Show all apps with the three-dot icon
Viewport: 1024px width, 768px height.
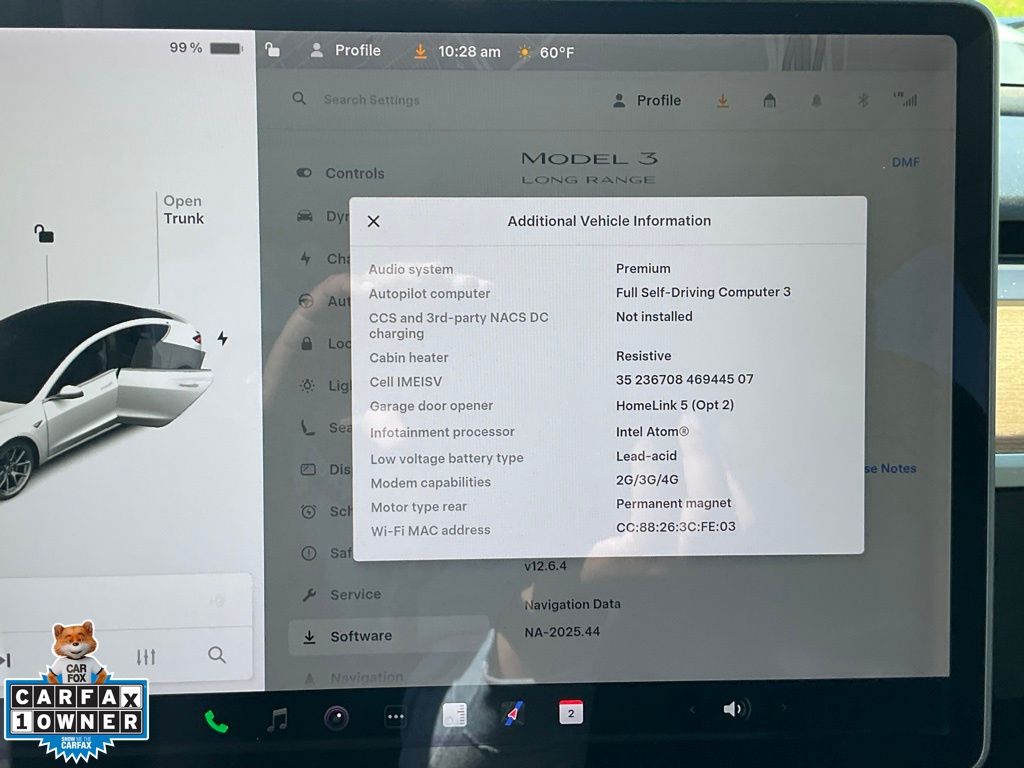396,717
